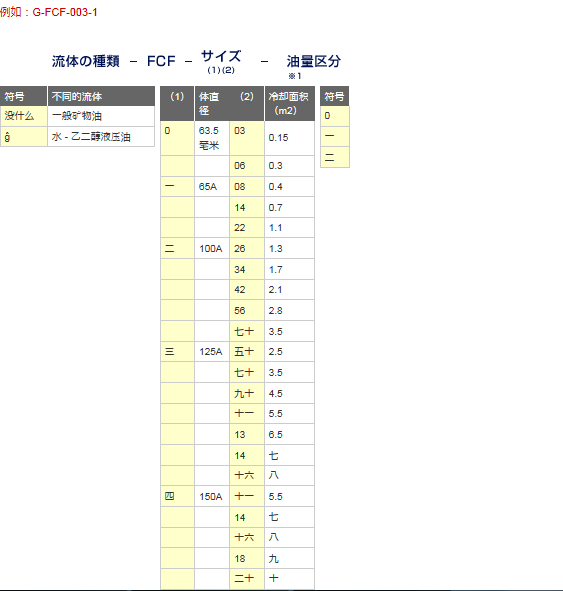The image size is (563, 591).
Task: Select oil quantity symbol 0 cell
Action: 335,116
